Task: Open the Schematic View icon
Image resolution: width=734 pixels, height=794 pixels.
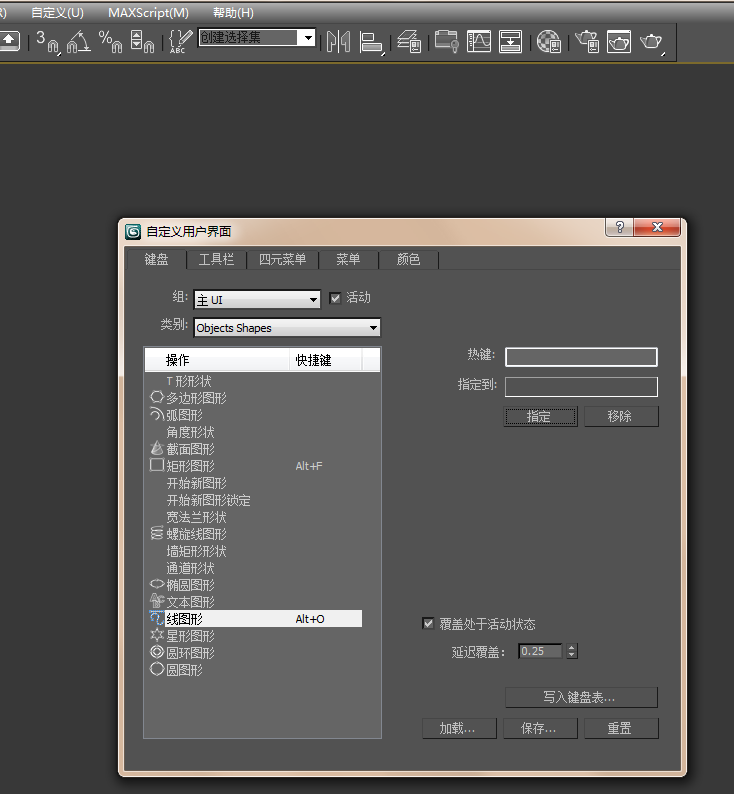Action: [x=510, y=42]
